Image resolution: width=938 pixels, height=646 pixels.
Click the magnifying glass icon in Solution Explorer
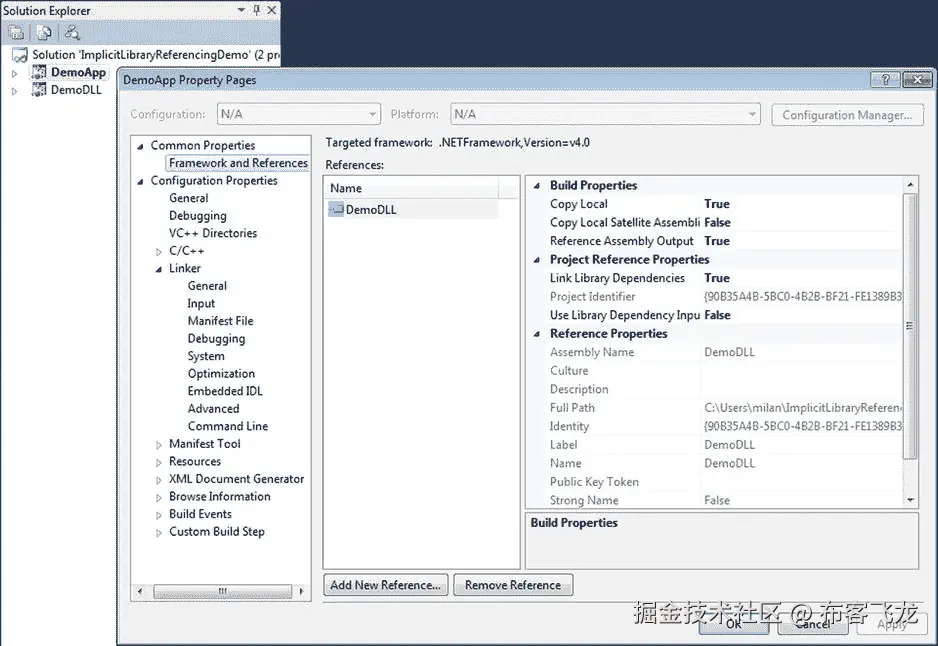point(72,32)
